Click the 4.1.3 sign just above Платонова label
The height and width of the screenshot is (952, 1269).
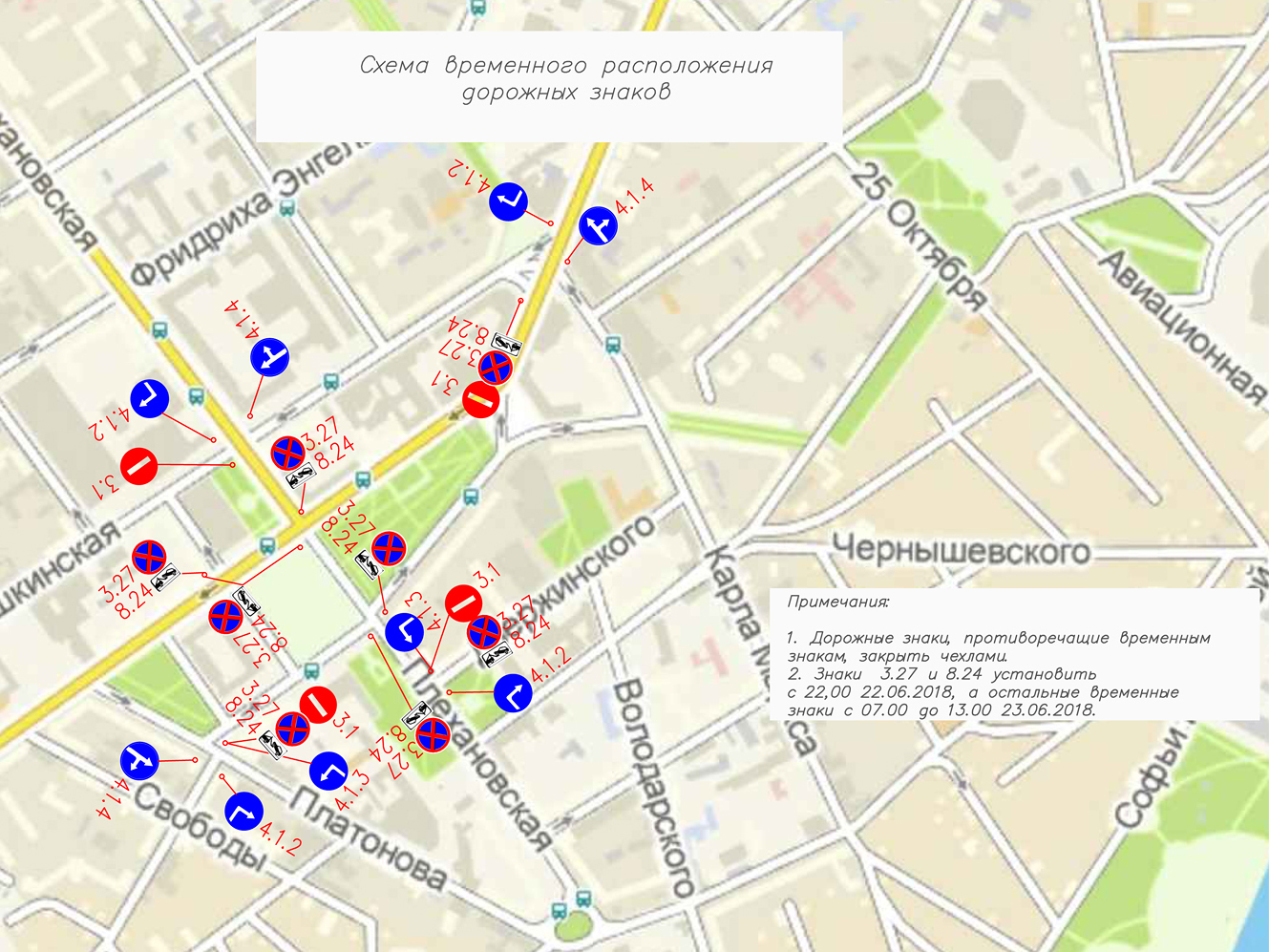(x=328, y=771)
